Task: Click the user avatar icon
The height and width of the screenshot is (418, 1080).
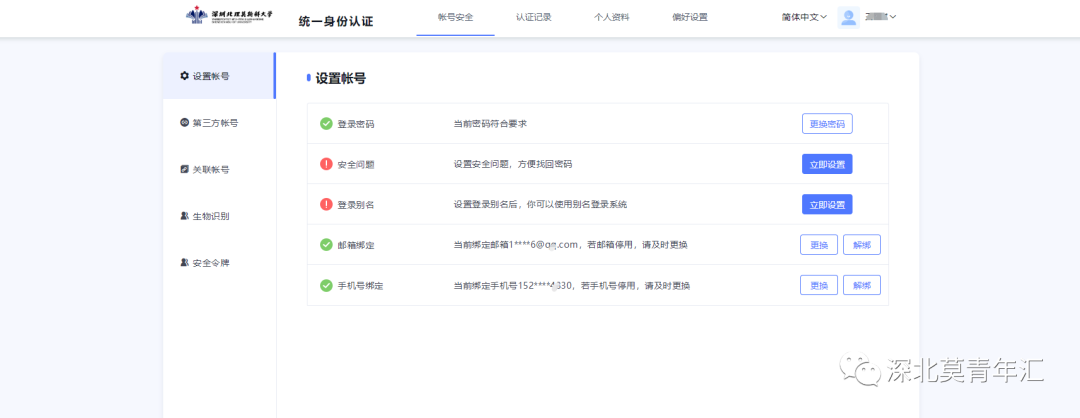Action: 849,17
